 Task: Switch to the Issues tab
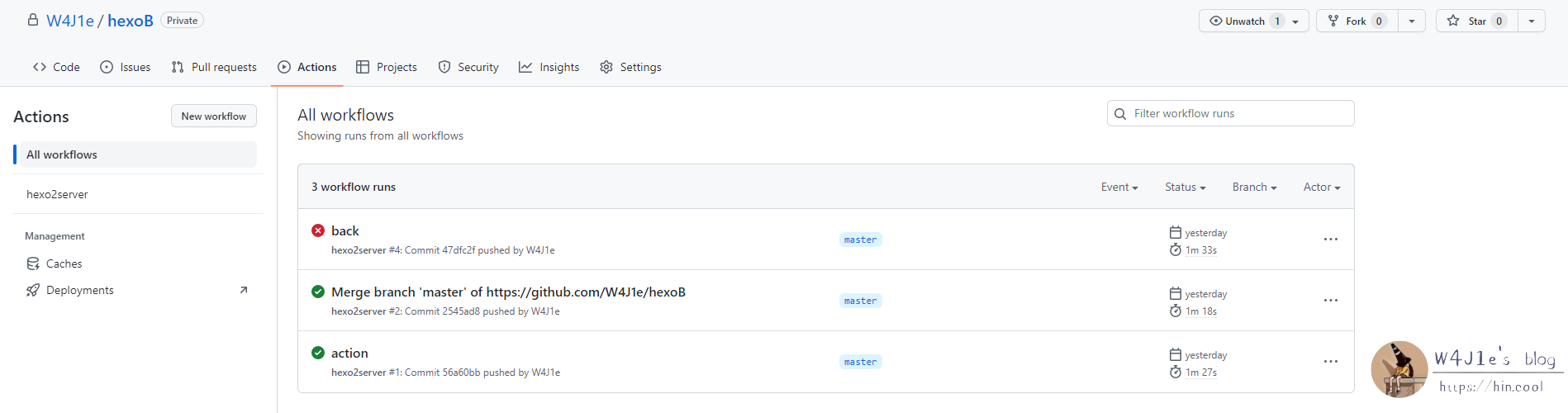(x=126, y=67)
